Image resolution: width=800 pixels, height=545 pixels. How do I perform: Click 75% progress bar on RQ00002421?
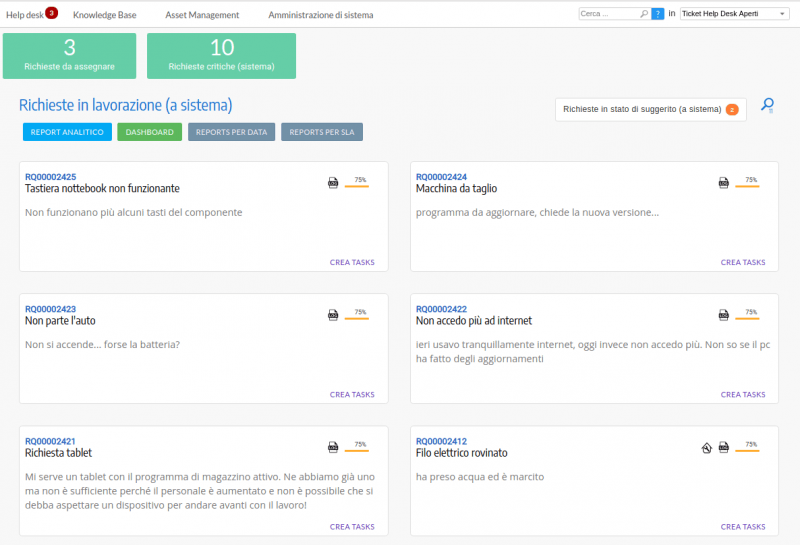tap(357, 447)
